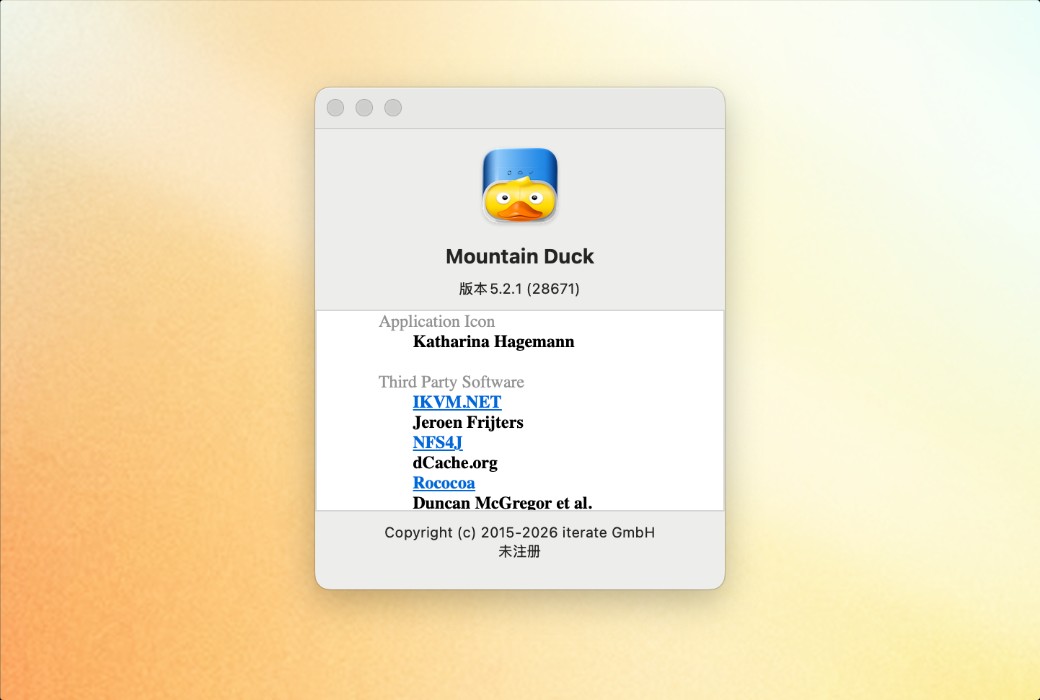Click the Mountain Duck app icon

[520, 184]
